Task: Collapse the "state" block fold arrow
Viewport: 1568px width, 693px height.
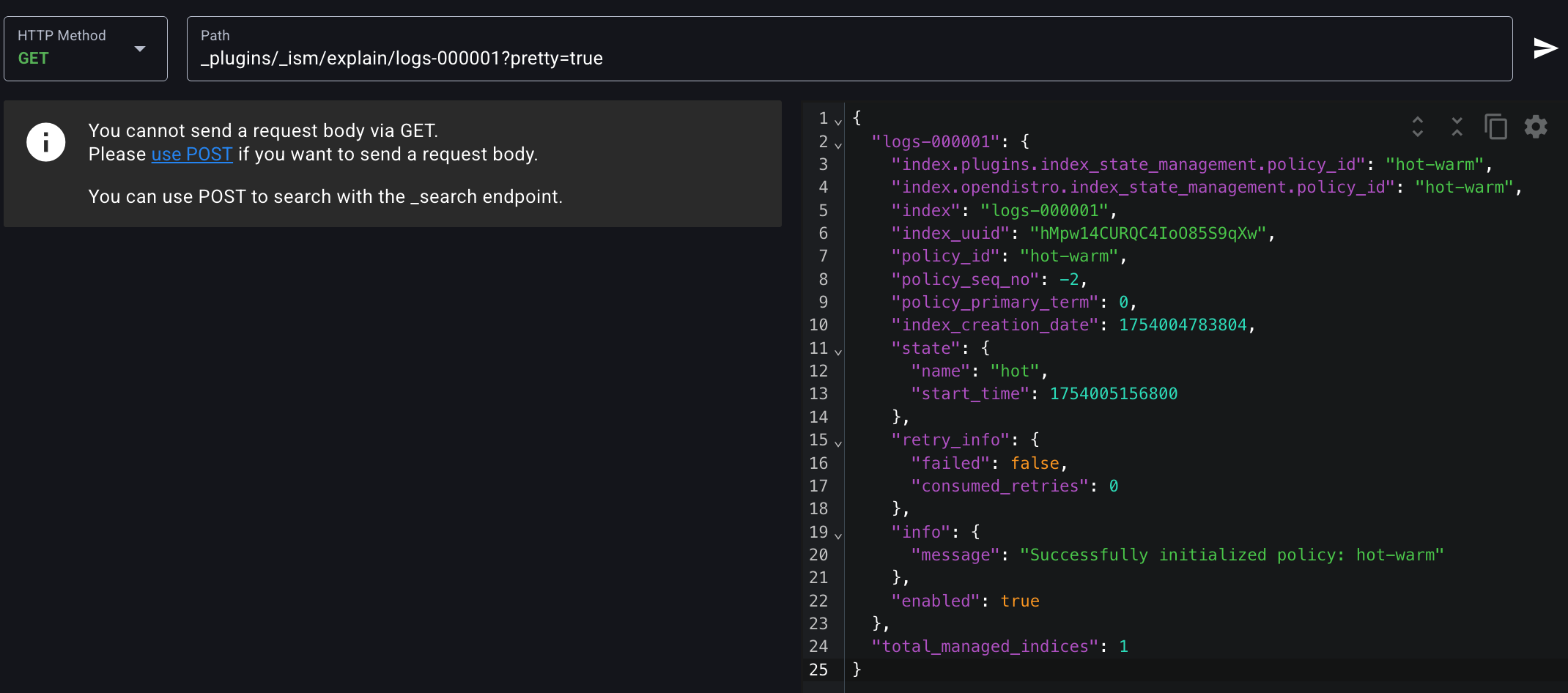Action: click(x=838, y=351)
